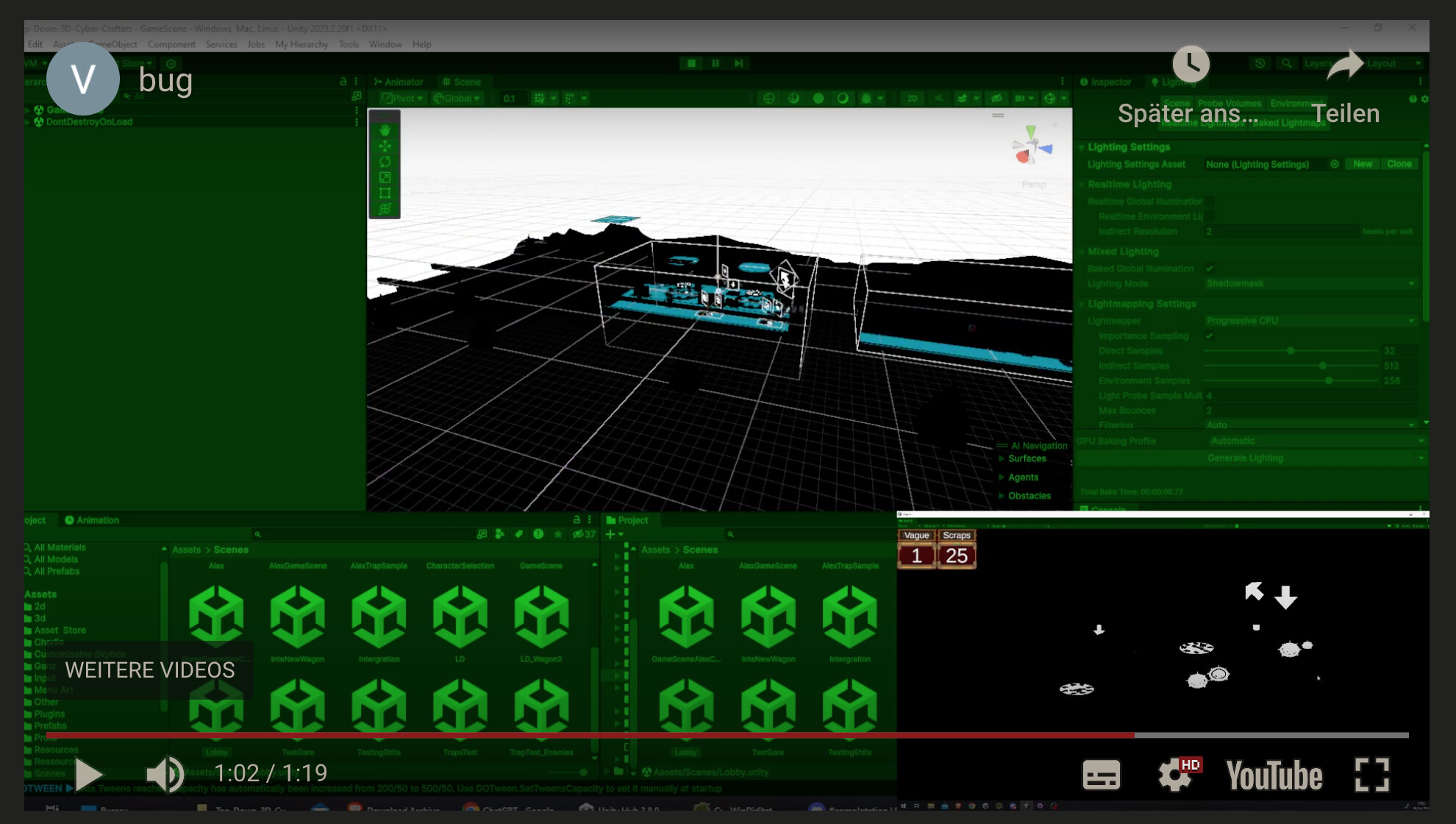Switch to the Animator tab
The image size is (1456, 824).
click(399, 82)
